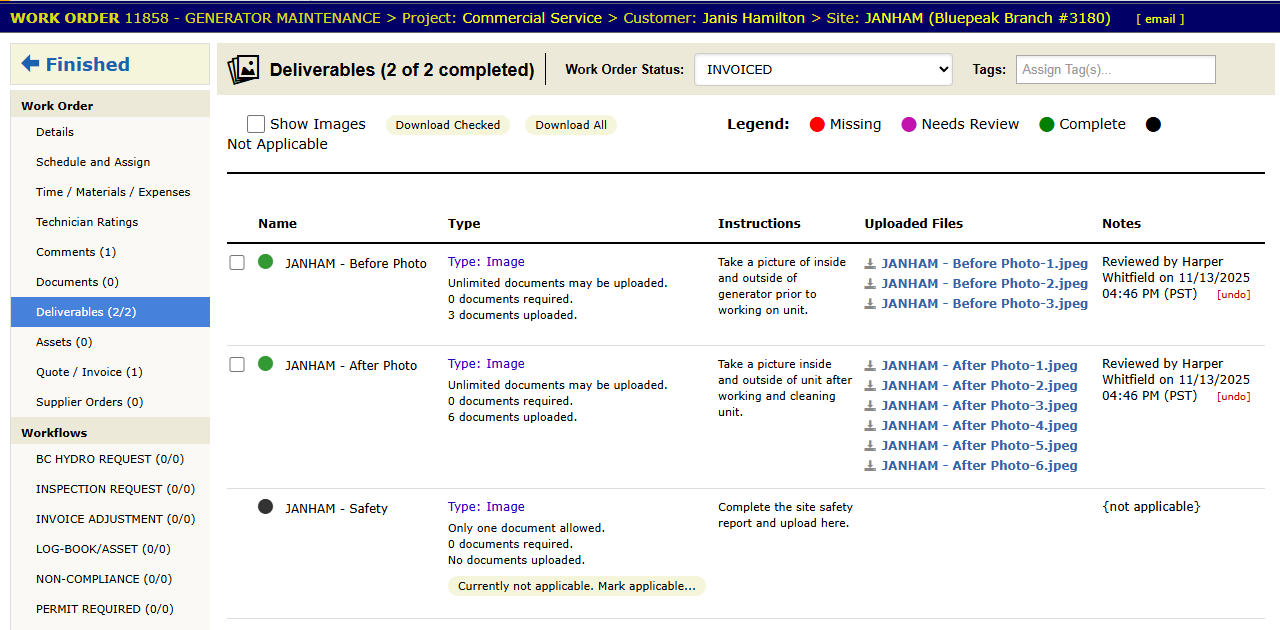
Task: Click the Janis Hamilton customer breadcrumb
Action: pos(753,18)
